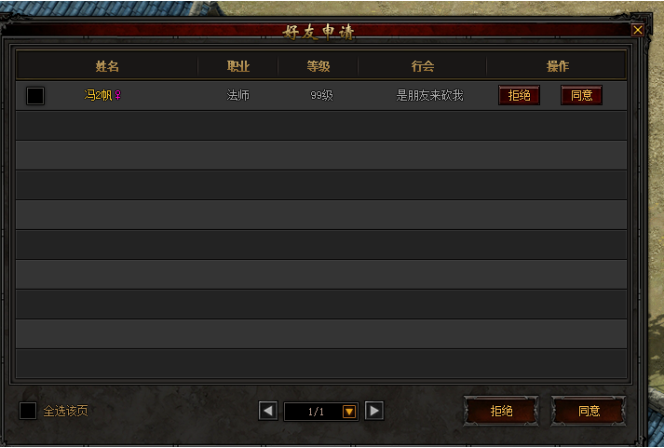Click the female gender icon beside 冯2帆
664x448 pixels.
point(118,95)
